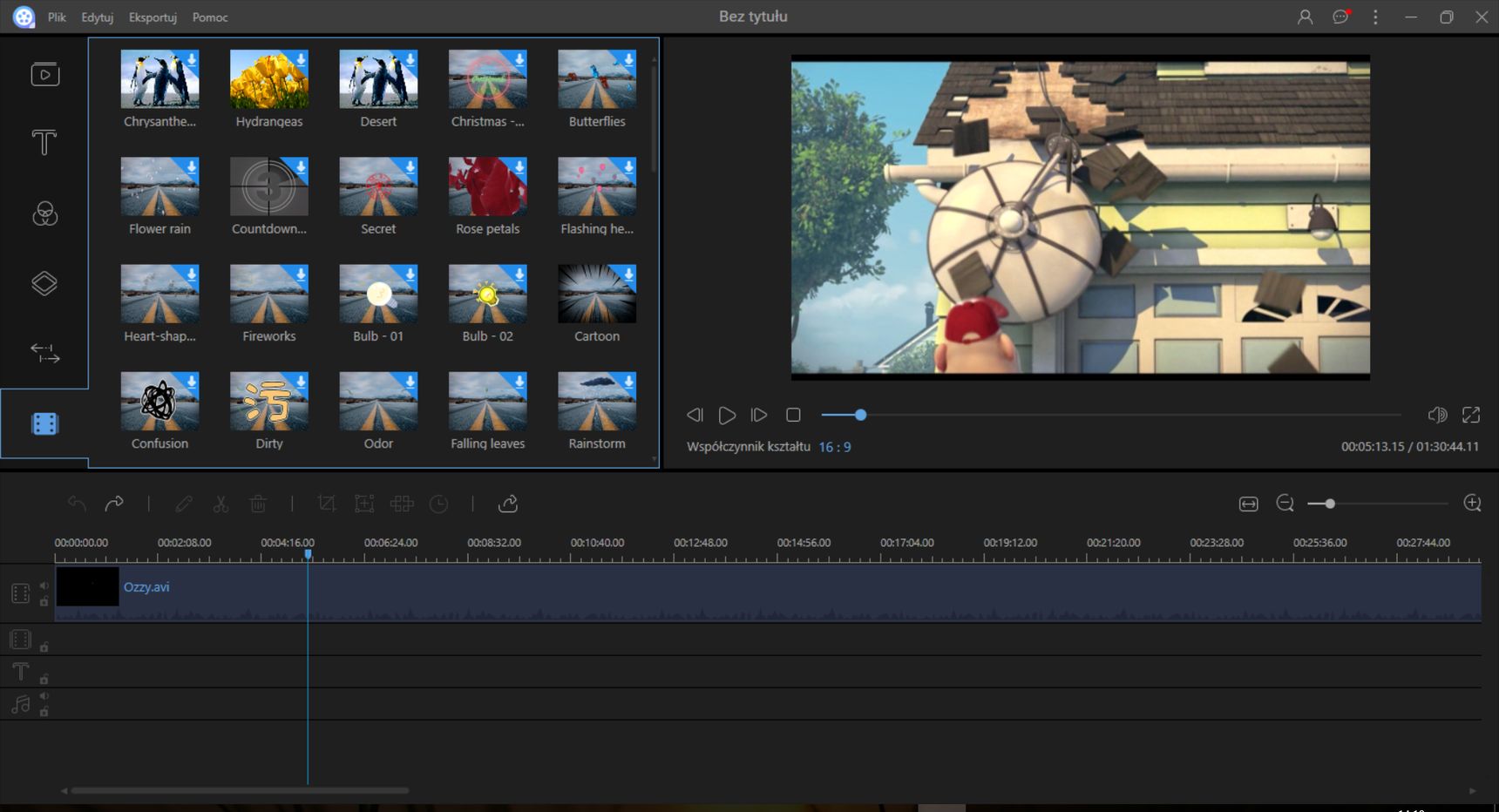
Task: Click the preview seek bar
Action: point(1110,416)
